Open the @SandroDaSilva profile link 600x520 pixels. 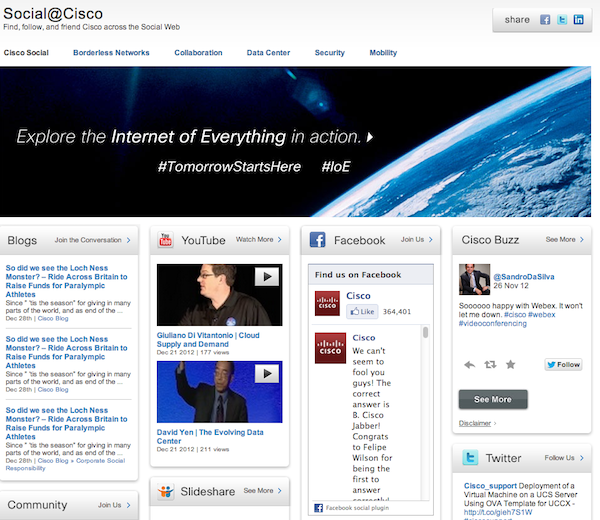(x=523, y=277)
